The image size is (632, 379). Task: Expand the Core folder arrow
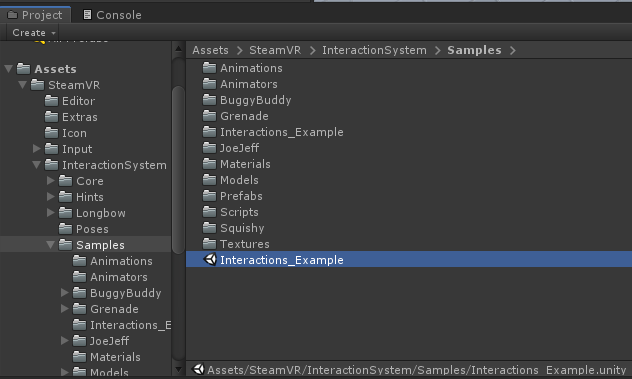(51, 181)
